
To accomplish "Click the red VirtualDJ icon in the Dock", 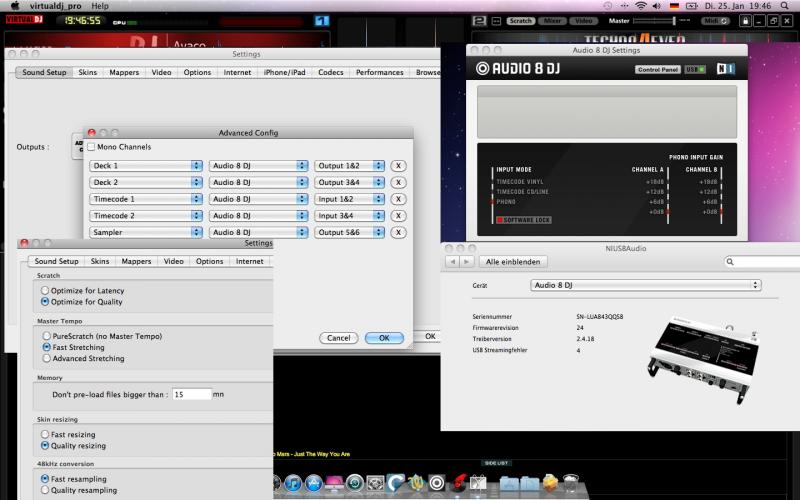I will [x=458, y=483].
